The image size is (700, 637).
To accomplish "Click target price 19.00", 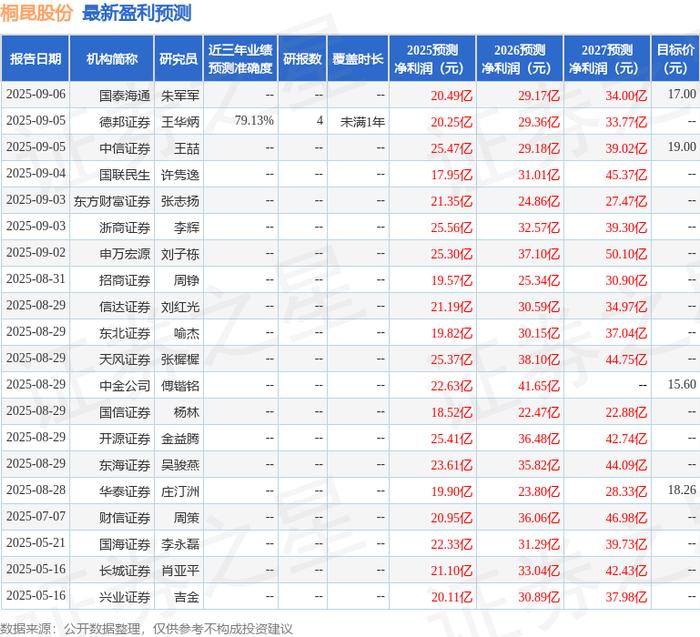I will coord(682,147).
